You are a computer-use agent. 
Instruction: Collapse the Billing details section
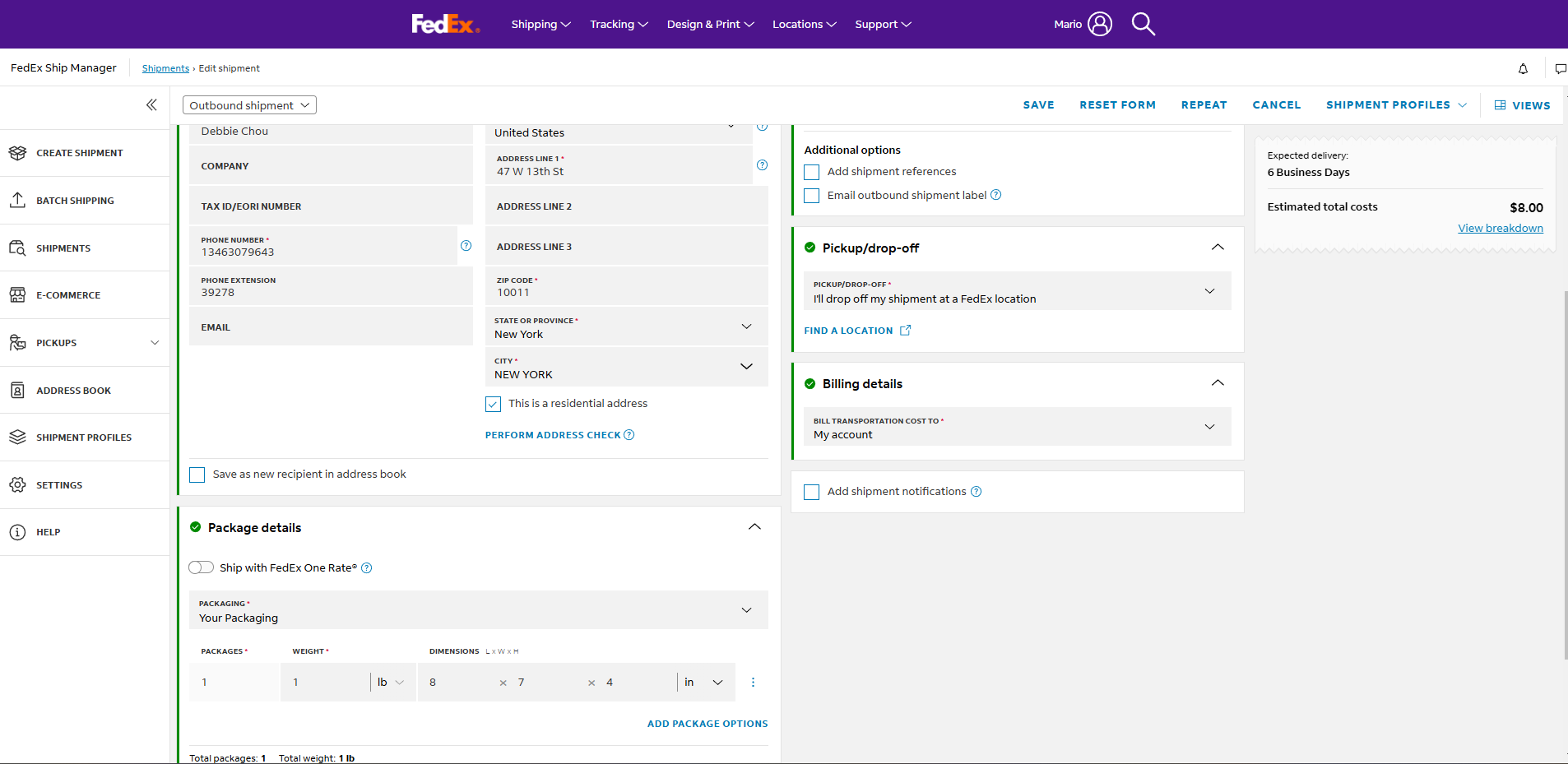[1218, 383]
